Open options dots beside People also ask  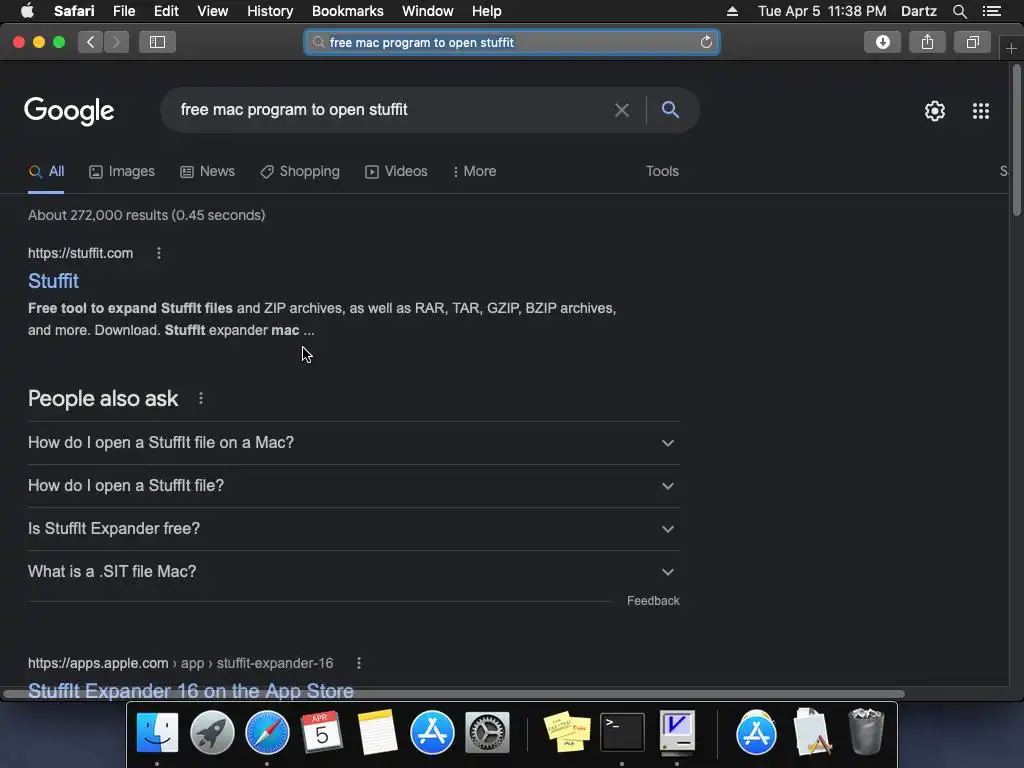(200, 398)
